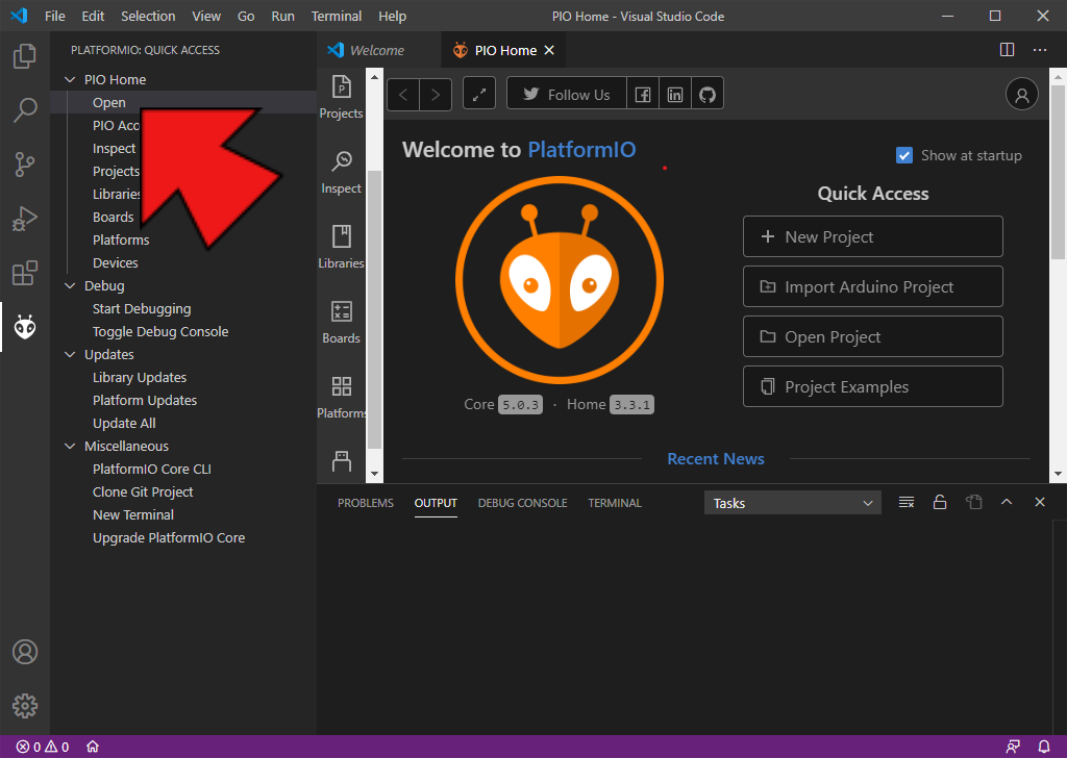1067x758 pixels.
Task: Switch to the DEBUG CONSOLE tab
Action: [522, 503]
